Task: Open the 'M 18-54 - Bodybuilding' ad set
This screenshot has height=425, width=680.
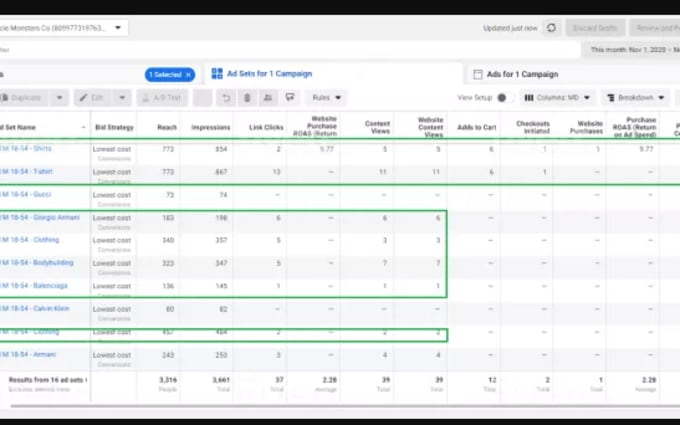Action: [x=37, y=263]
